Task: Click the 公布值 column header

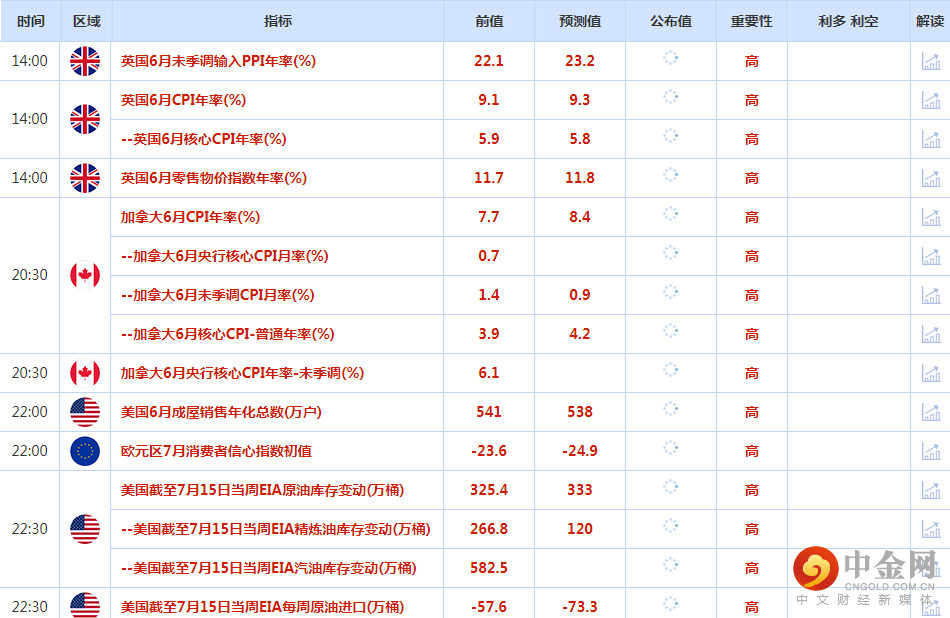Action: tap(671, 21)
